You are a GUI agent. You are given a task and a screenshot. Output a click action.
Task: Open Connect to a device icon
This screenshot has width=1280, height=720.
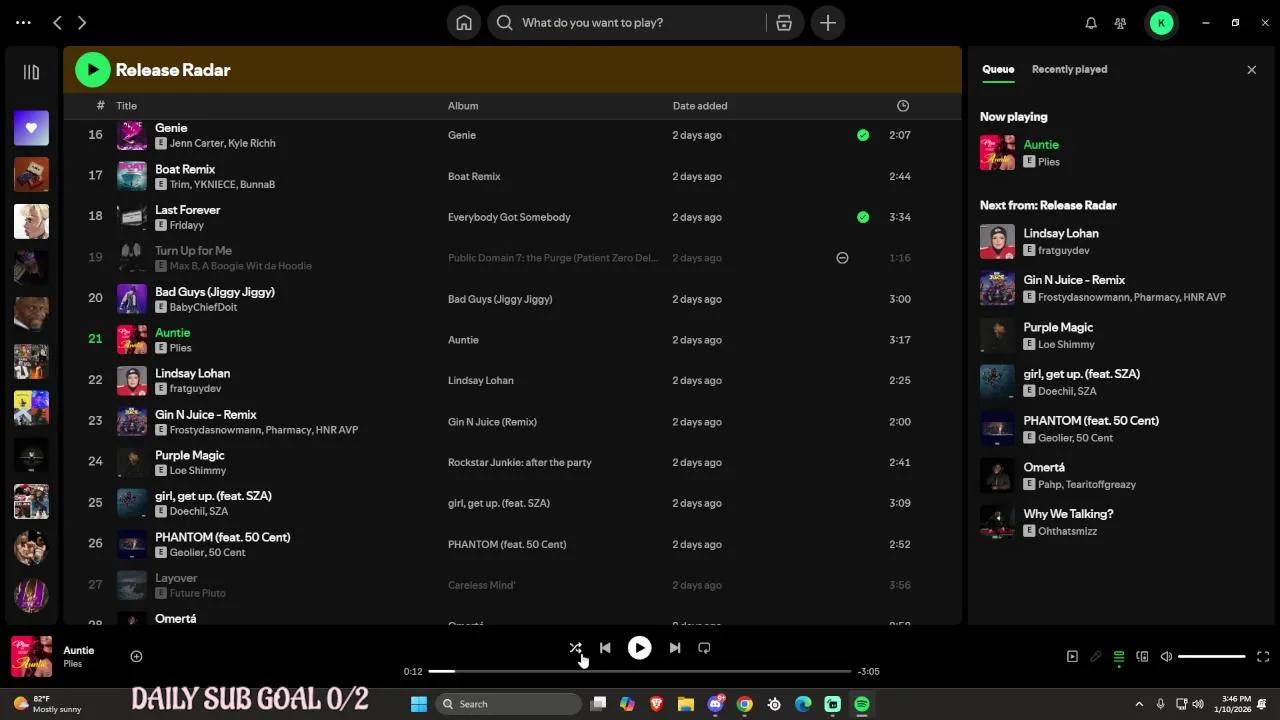click(1142, 657)
